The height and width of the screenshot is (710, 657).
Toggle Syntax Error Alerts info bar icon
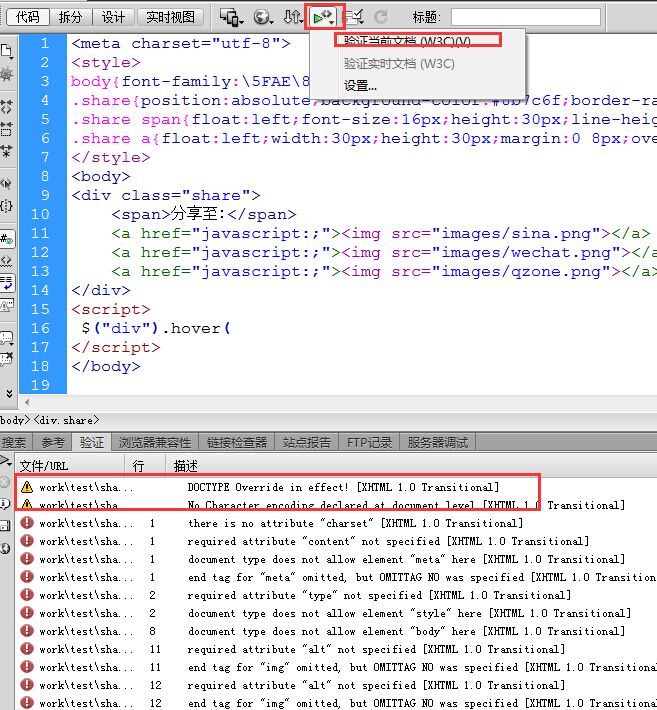click(7, 305)
